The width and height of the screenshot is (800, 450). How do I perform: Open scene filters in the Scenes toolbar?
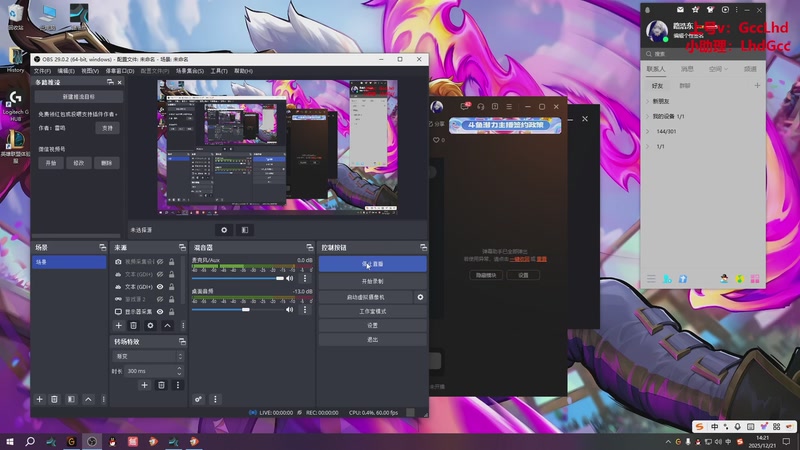click(x=71, y=399)
